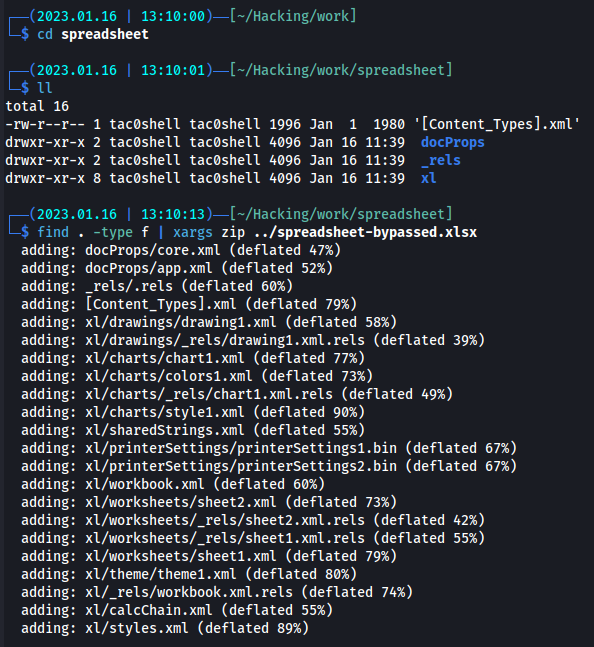Click 'printerSettings2.bin' output line
The width and height of the screenshot is (594, 647).
[x=269, y=466]
